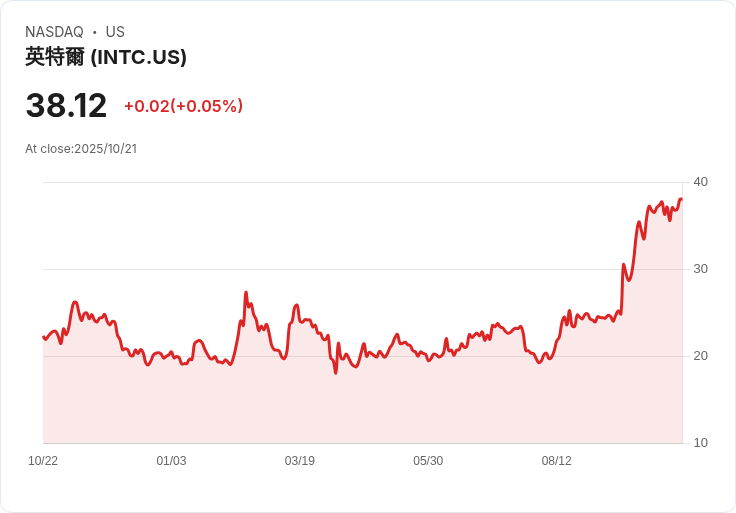
Task: Click the NASDAQ exchange label
Action: 54,32
